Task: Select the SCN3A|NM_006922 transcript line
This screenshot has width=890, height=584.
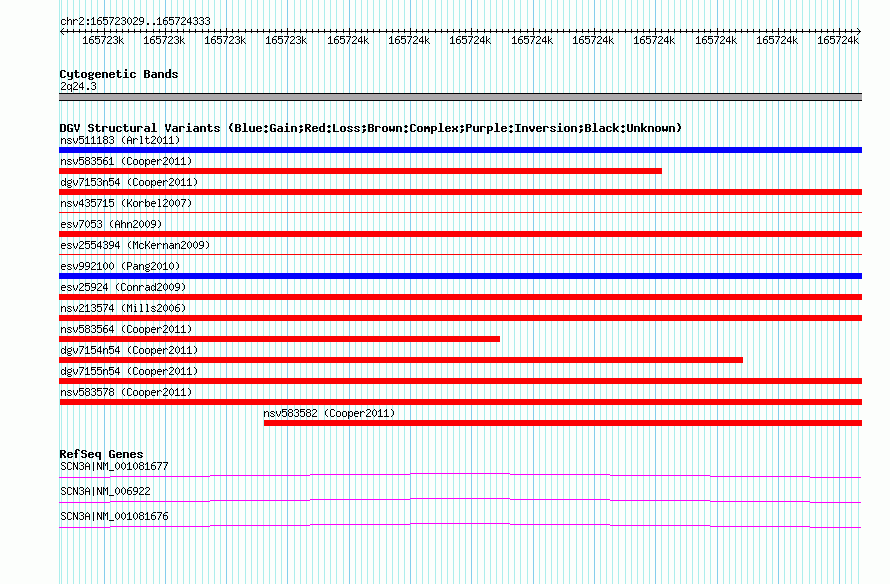Action: point(460,500)
